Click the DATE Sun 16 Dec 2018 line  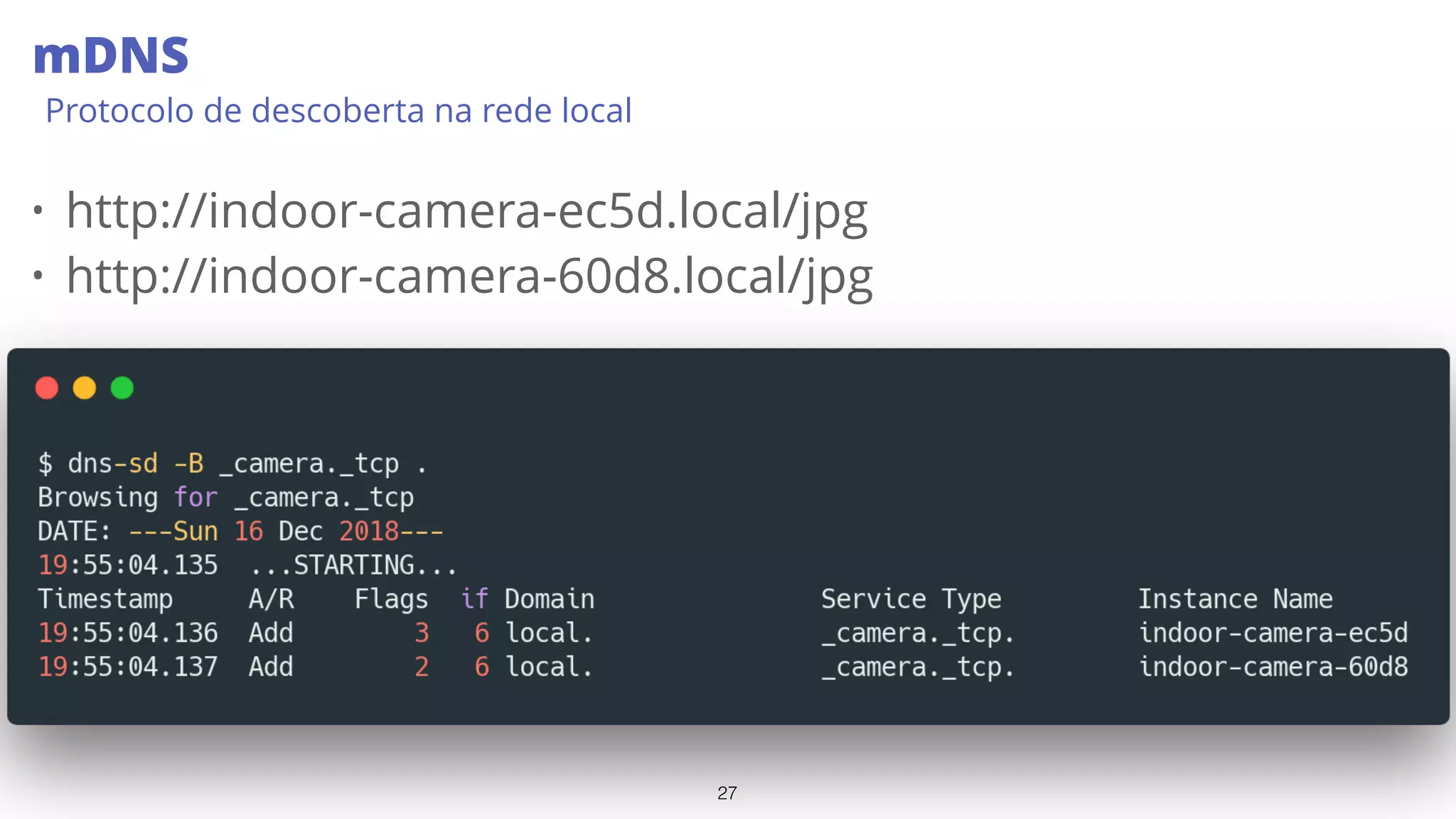pyautogui.click(x=240, y=532)
